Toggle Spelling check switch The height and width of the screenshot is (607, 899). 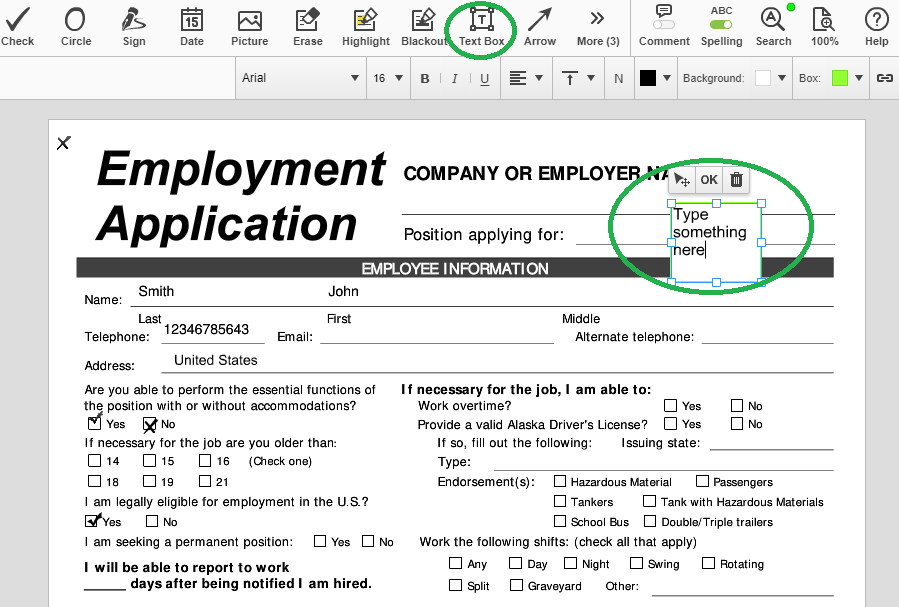(721, 25)
